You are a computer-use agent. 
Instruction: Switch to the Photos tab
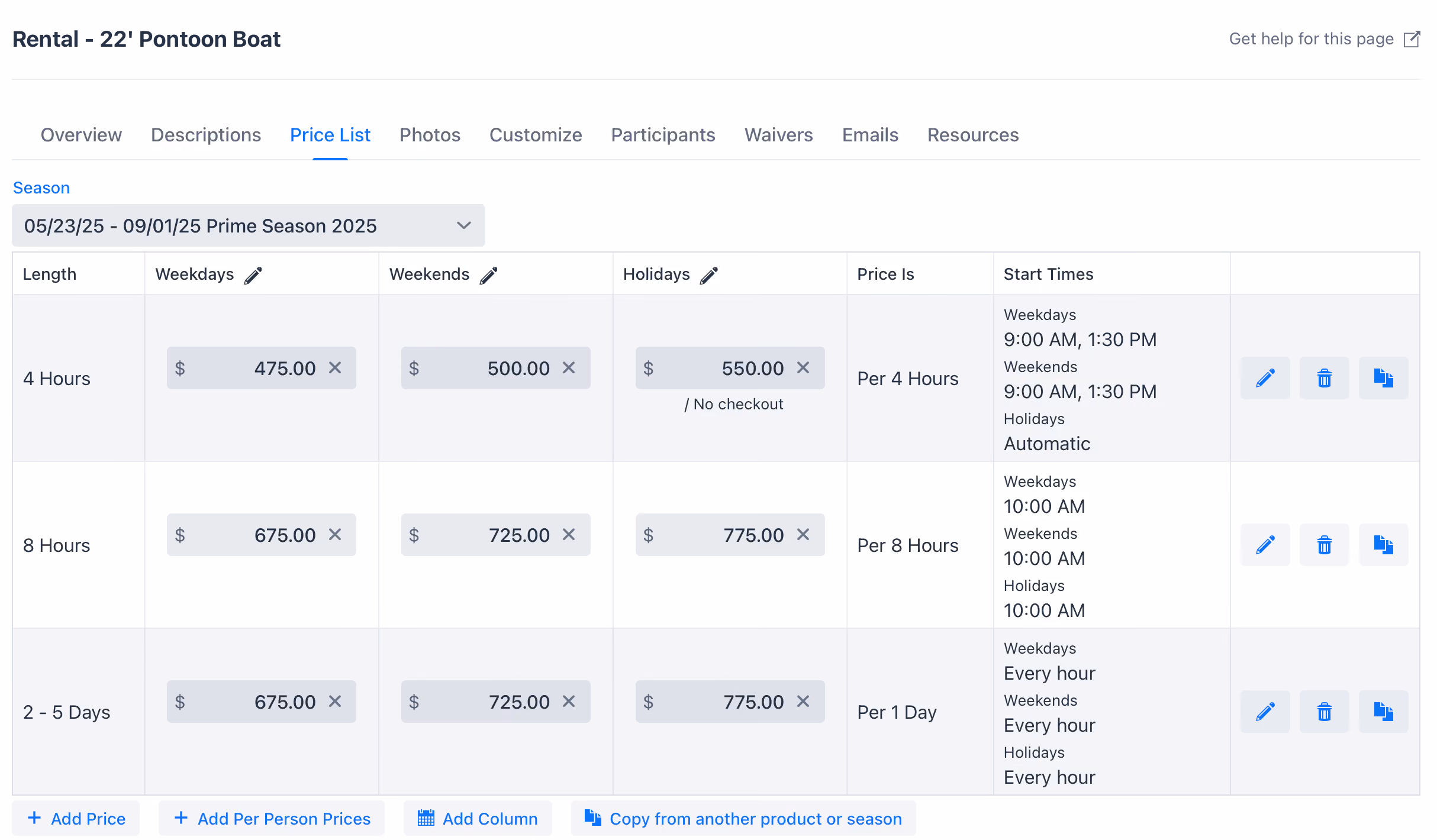coord(430,135)
